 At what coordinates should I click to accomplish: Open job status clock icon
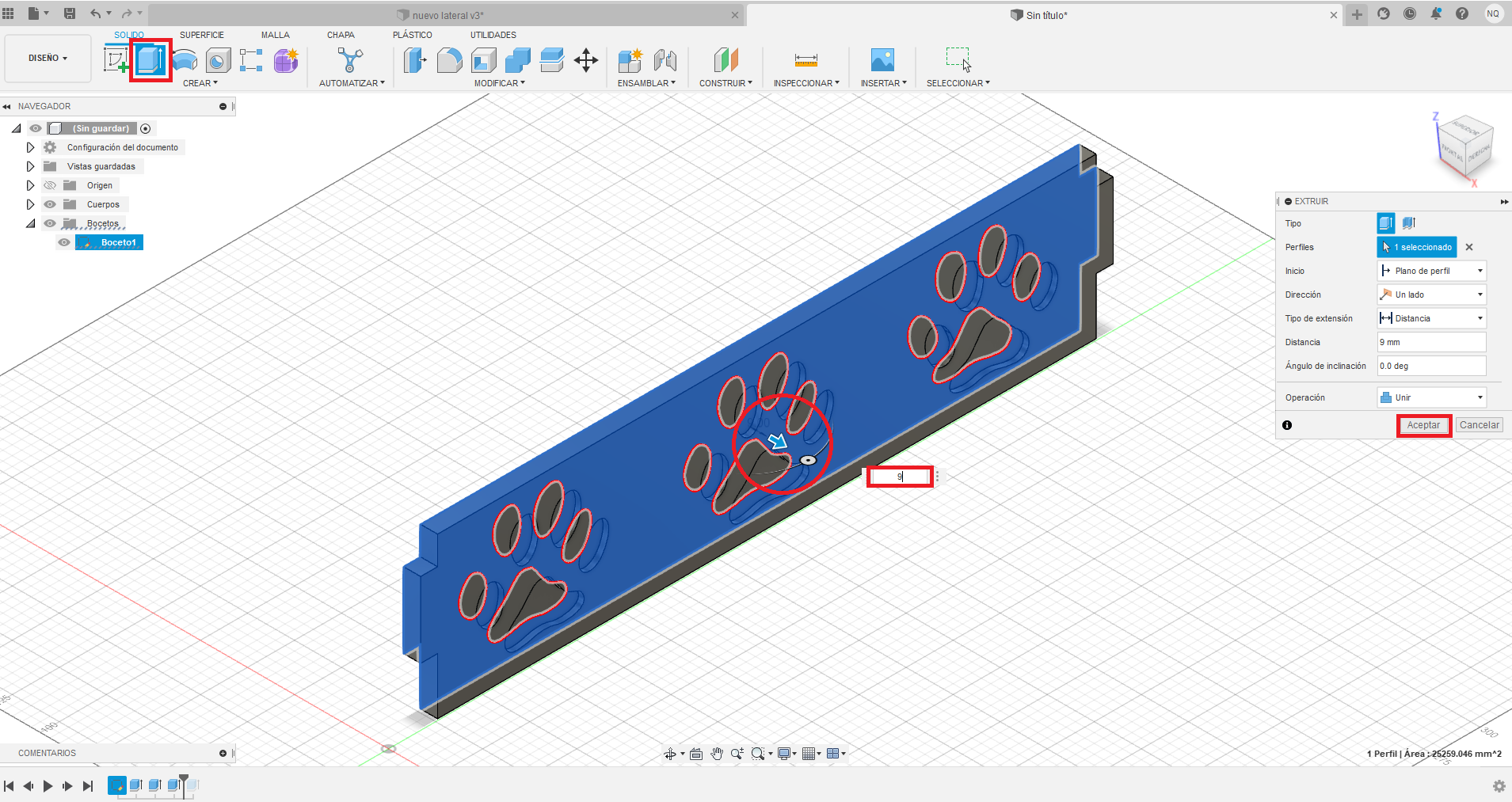pos(1410,13)
